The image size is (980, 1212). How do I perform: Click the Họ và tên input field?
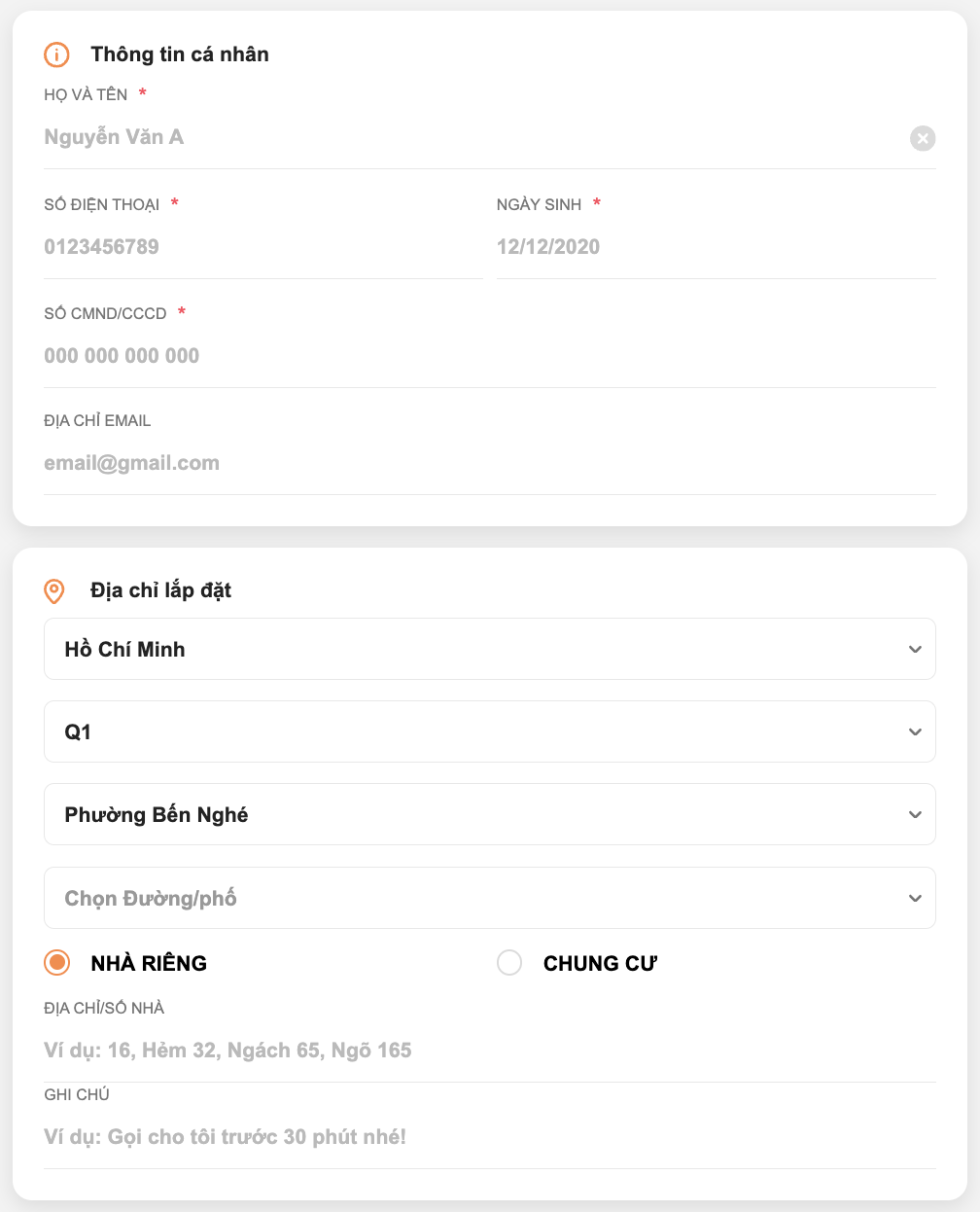(x=467, y=138)
